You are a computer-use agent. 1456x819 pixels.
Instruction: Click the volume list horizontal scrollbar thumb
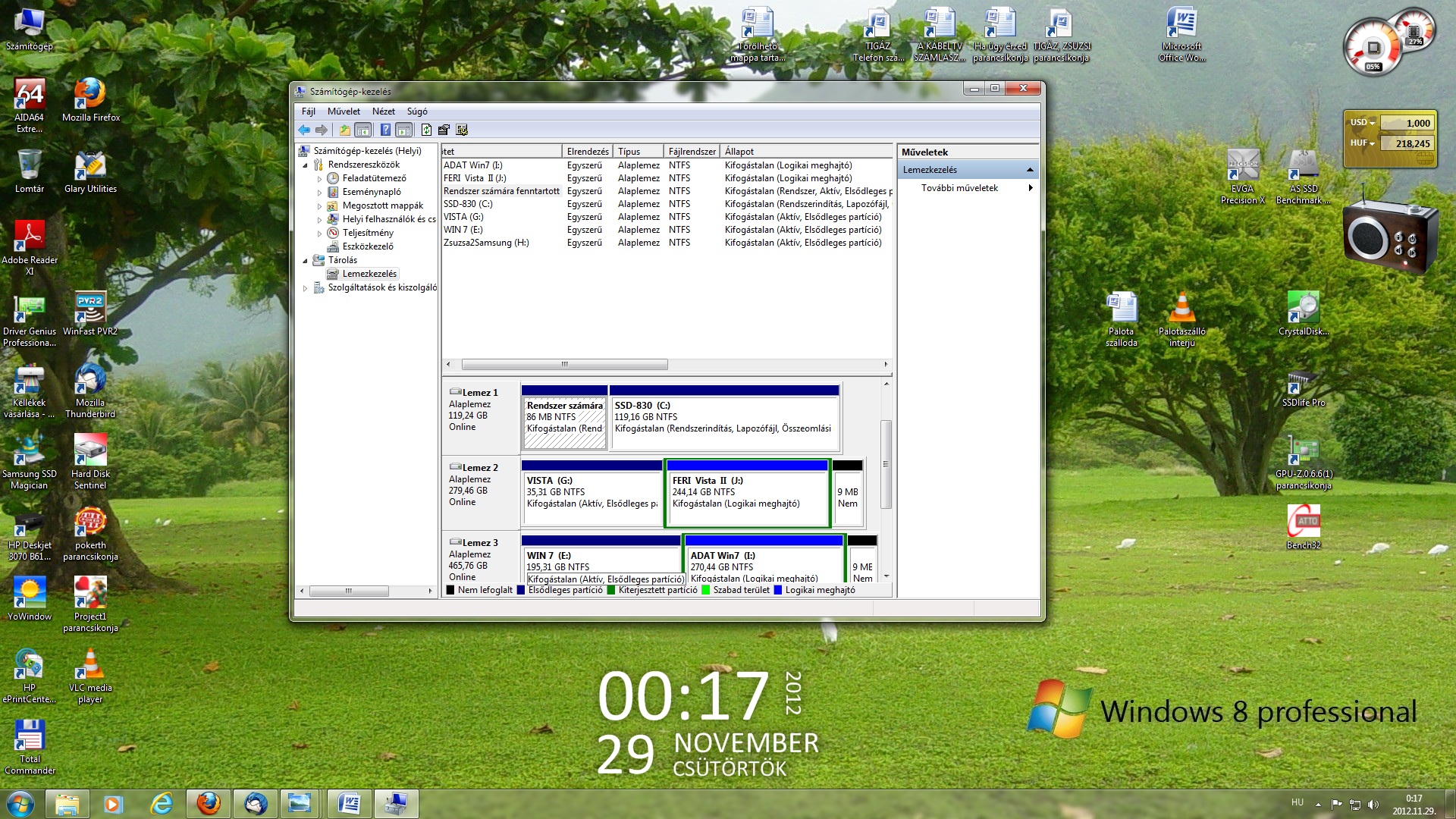tap(564, 365)
